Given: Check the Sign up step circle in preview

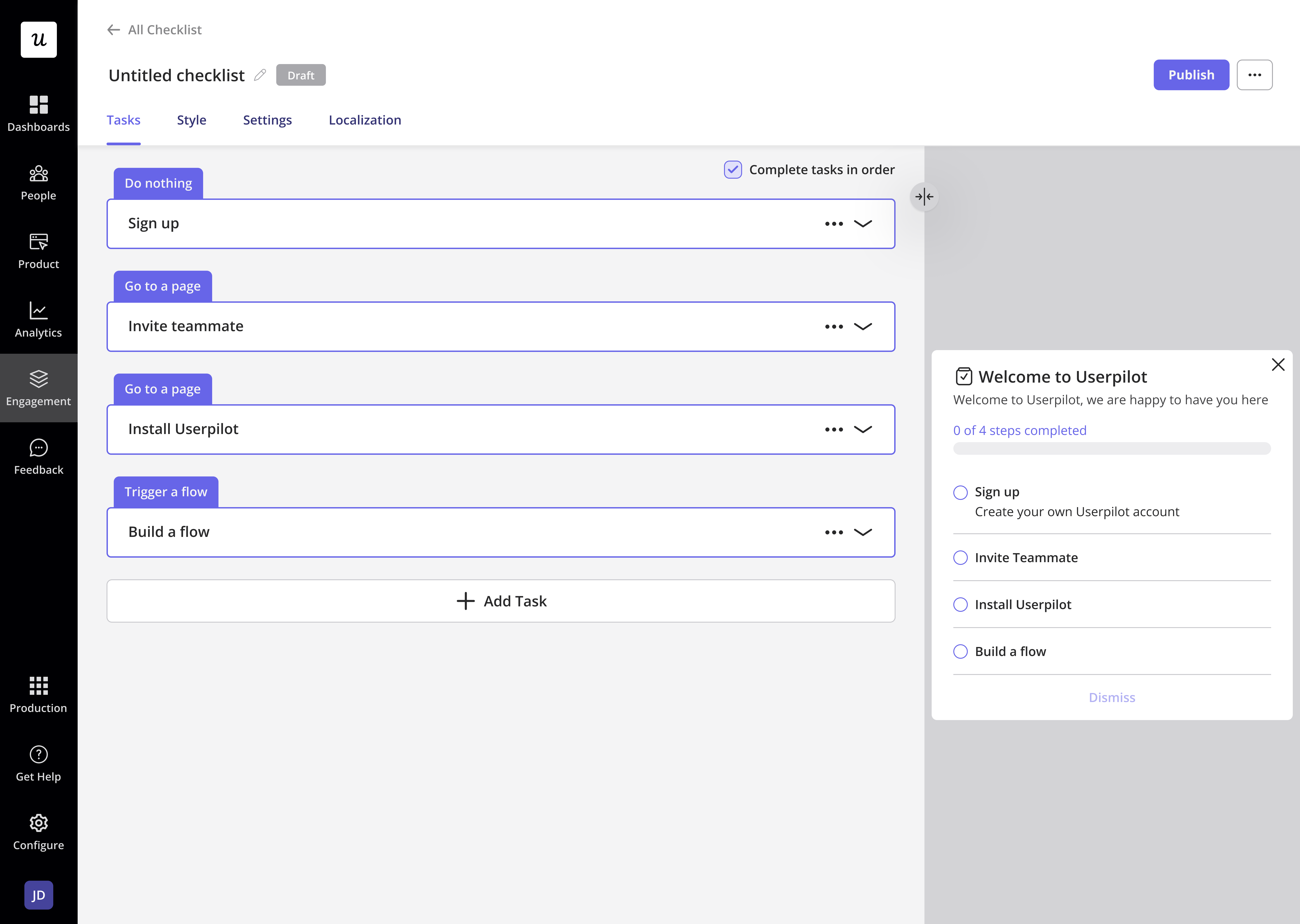Looking at the screenshot, I should click(961, 492).
